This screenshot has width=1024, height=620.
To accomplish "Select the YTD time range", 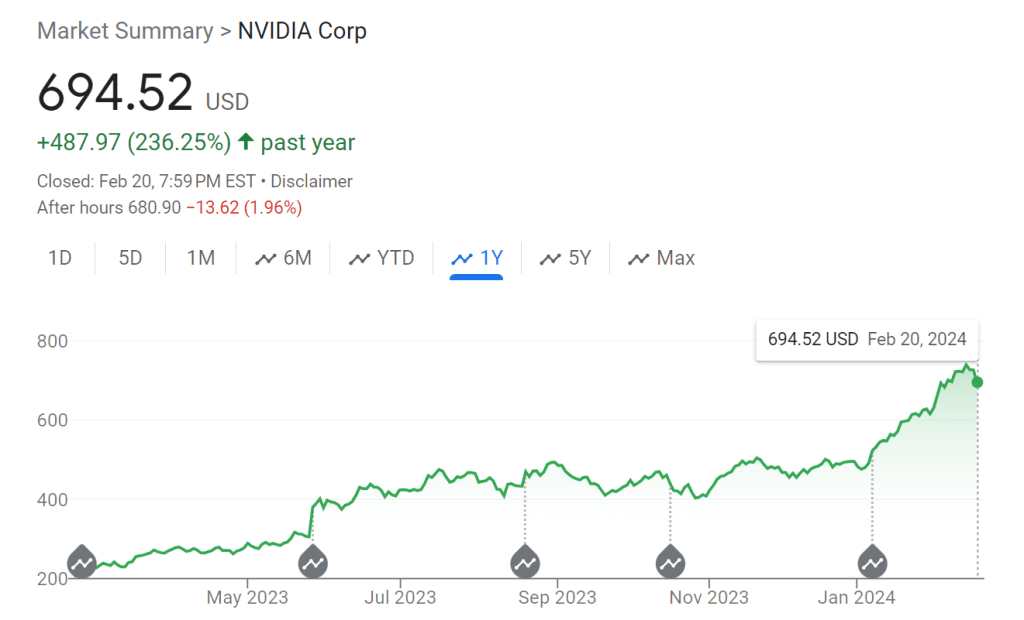I will tap(381, 258).
